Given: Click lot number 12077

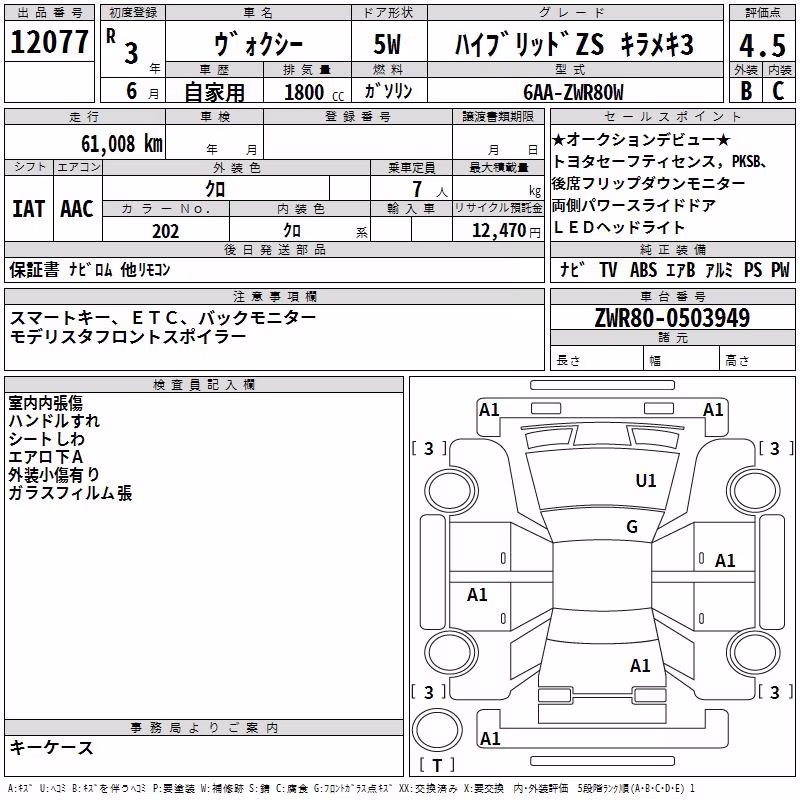Looking at the screenshot, I should coord(49,42).
